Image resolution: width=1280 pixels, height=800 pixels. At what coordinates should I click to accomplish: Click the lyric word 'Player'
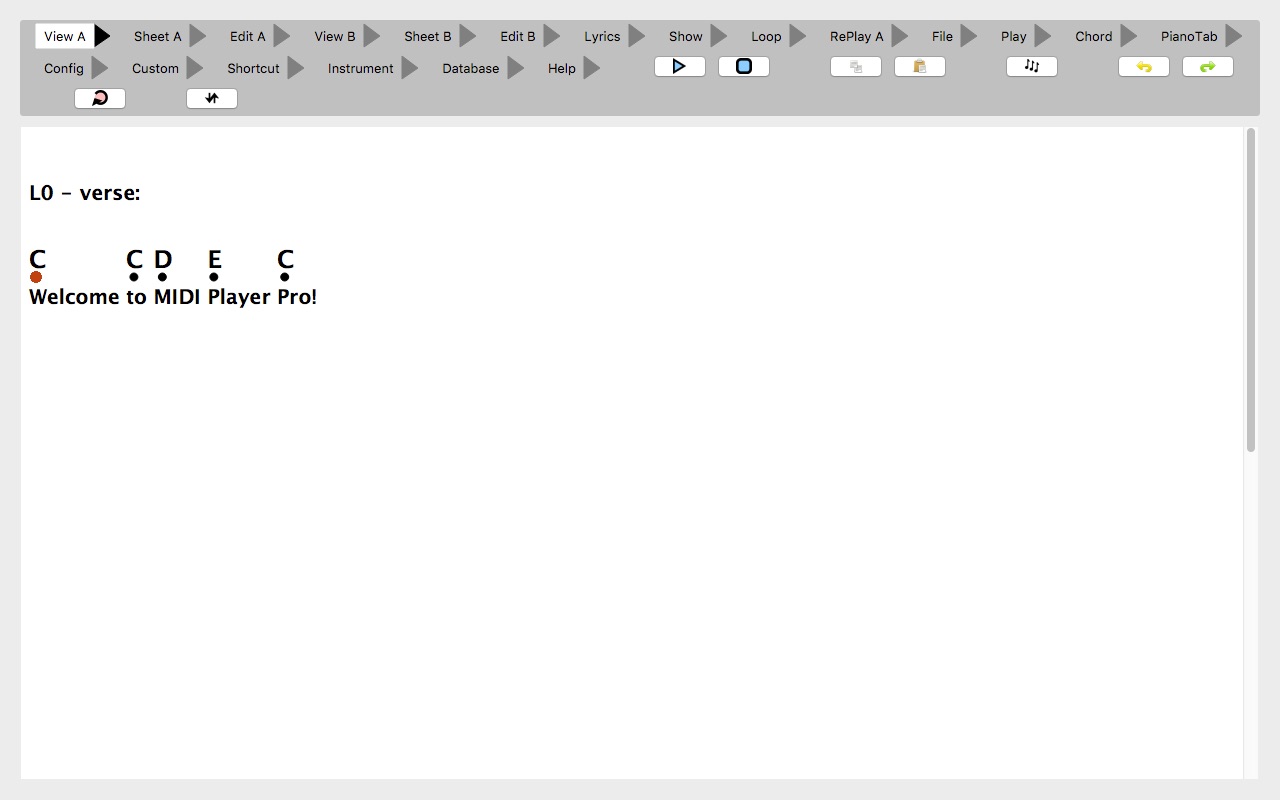coord(239,297)
